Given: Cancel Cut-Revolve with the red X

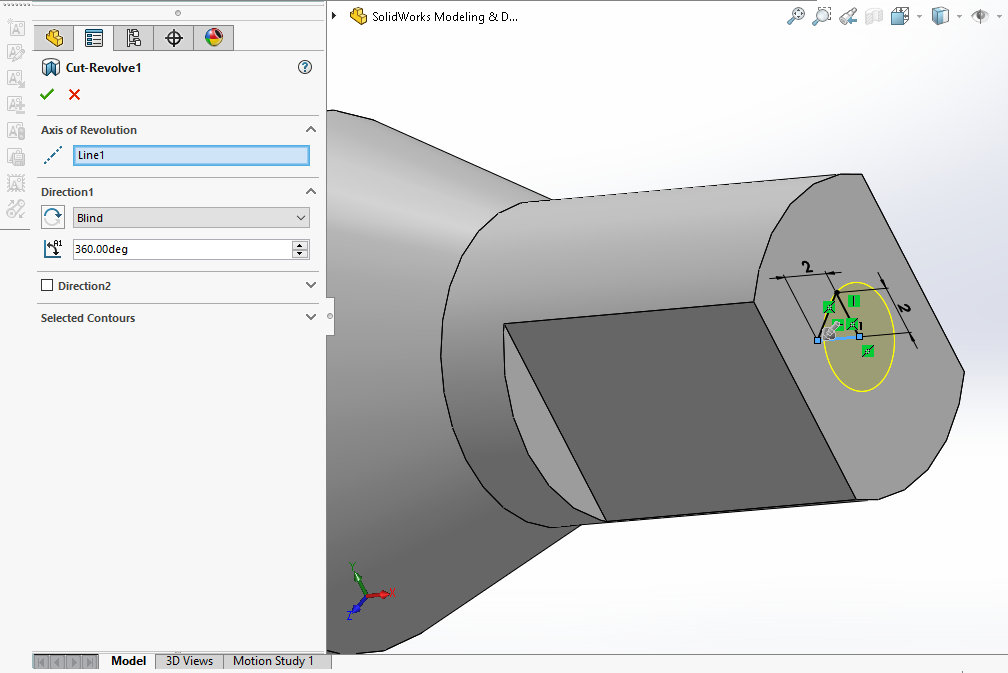Looking at the screenshot, I should [x=74, y=95].
